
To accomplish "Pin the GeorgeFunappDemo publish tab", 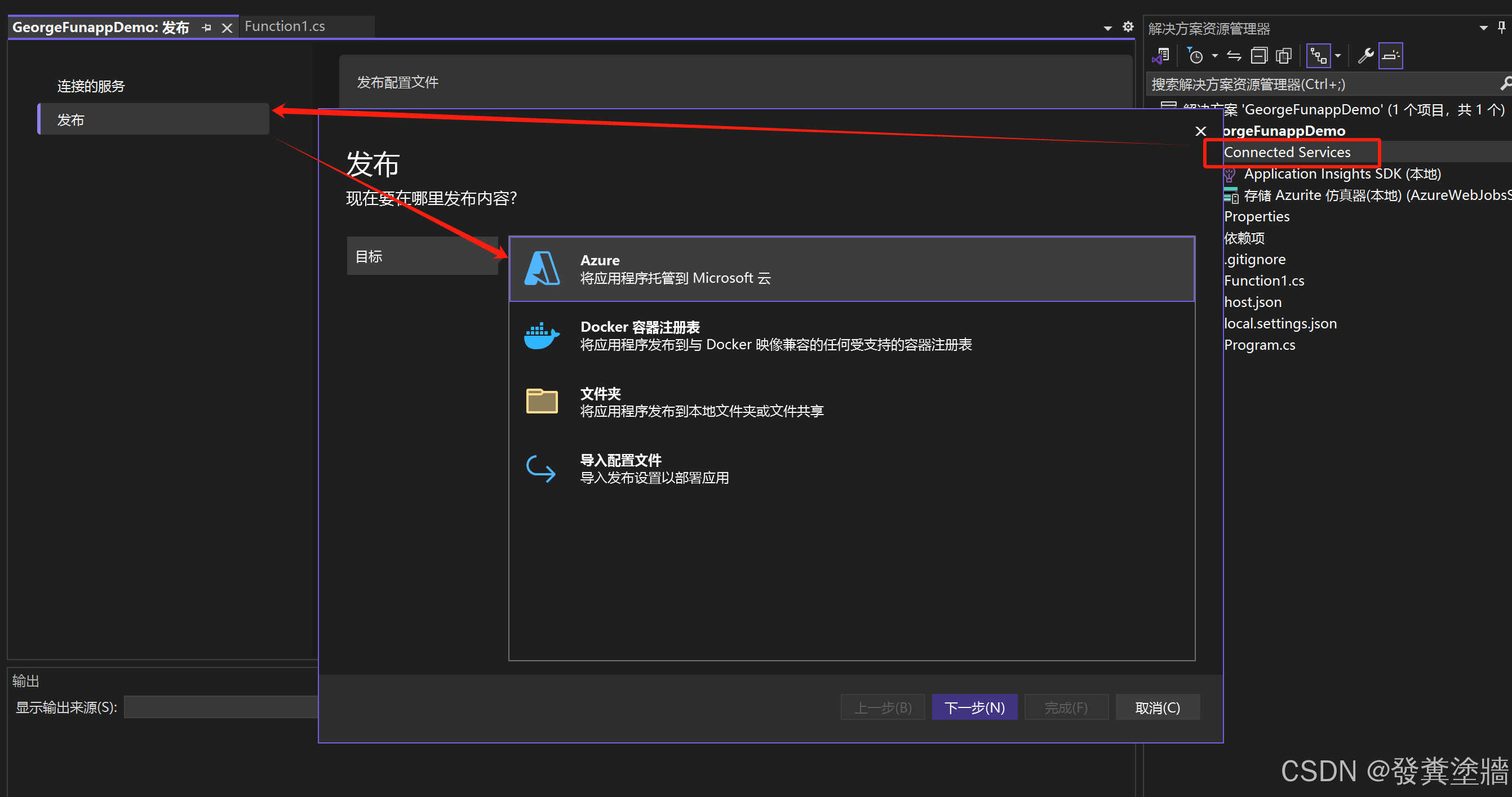I will coord(206,28).
